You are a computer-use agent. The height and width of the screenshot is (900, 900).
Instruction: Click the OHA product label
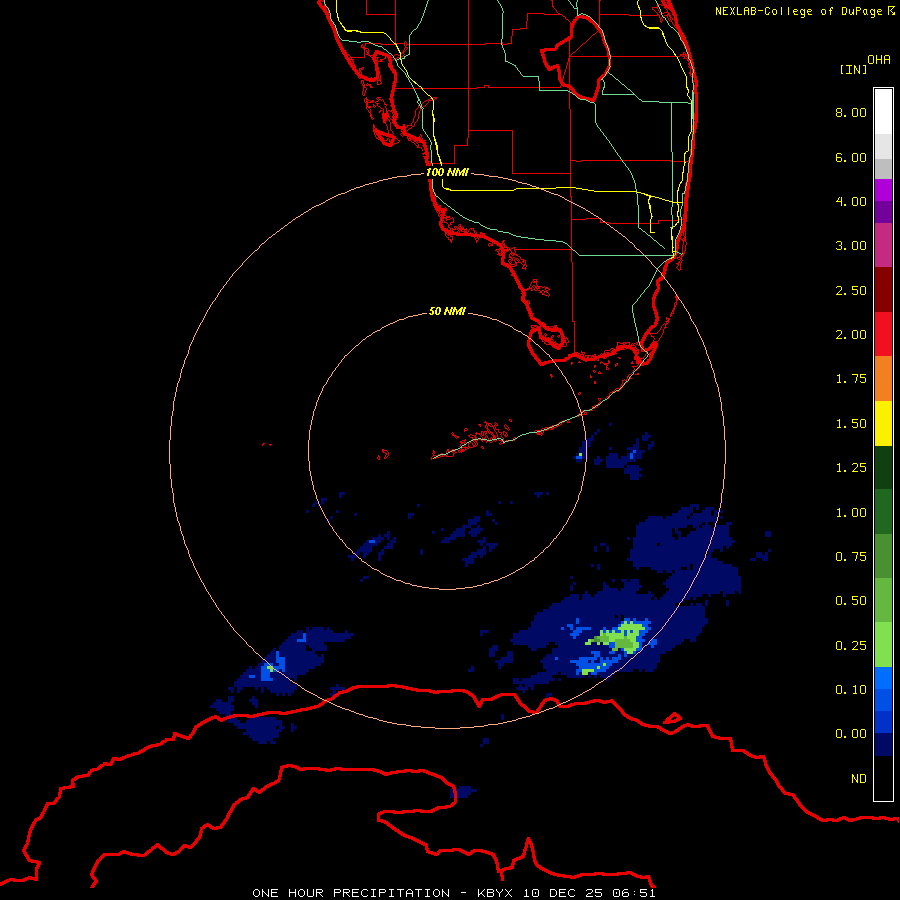(x=879, y=60)
